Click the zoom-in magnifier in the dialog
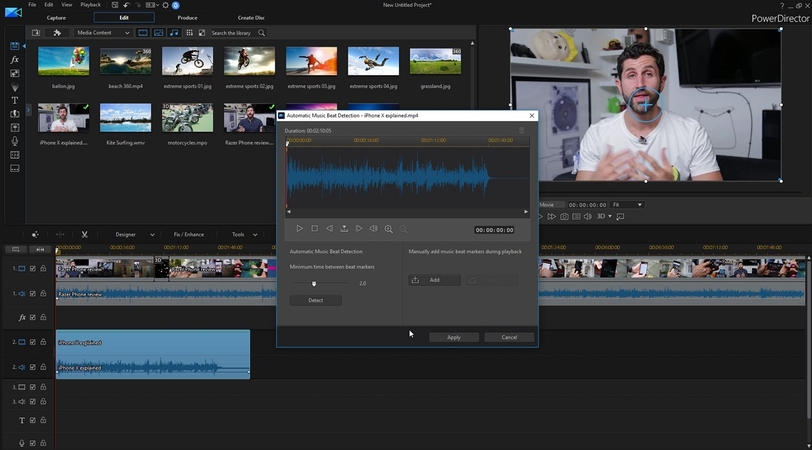The image size is (812, 450). pyautogui.click(x=388, y=229)
